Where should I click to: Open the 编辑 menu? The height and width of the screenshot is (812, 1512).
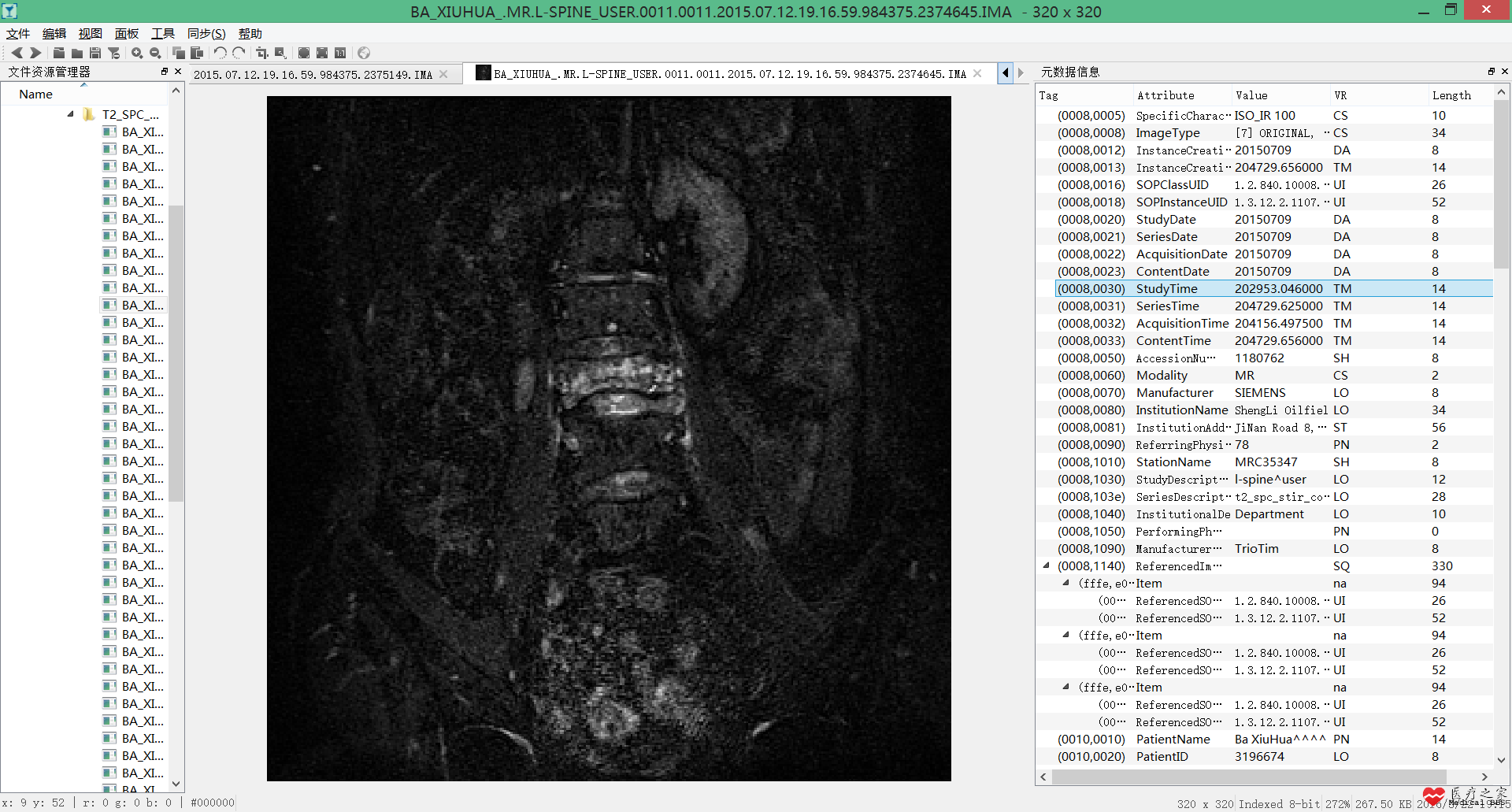tap(54, 34)
